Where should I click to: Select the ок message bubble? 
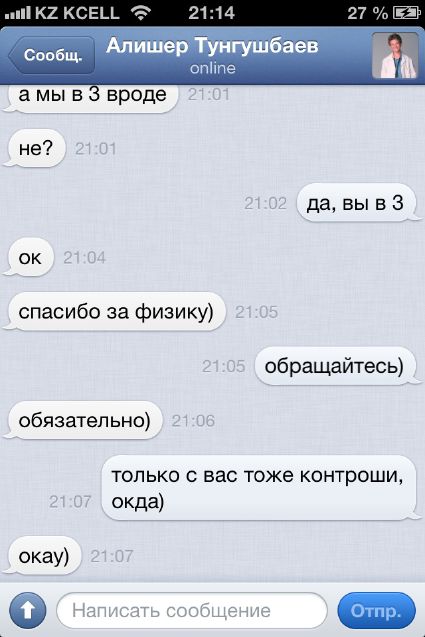[29, 257]
